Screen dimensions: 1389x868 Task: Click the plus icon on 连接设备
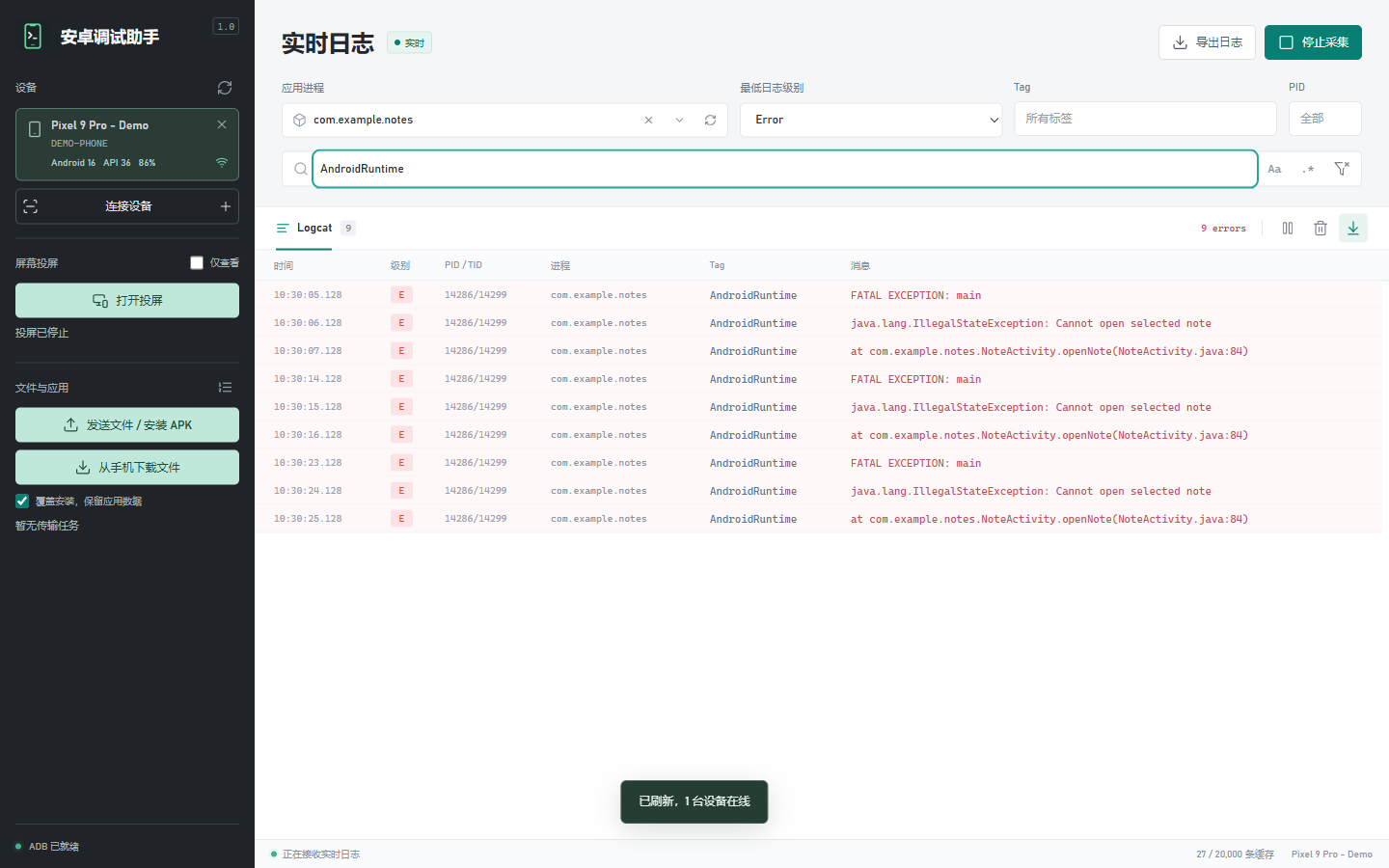[226, 206]
